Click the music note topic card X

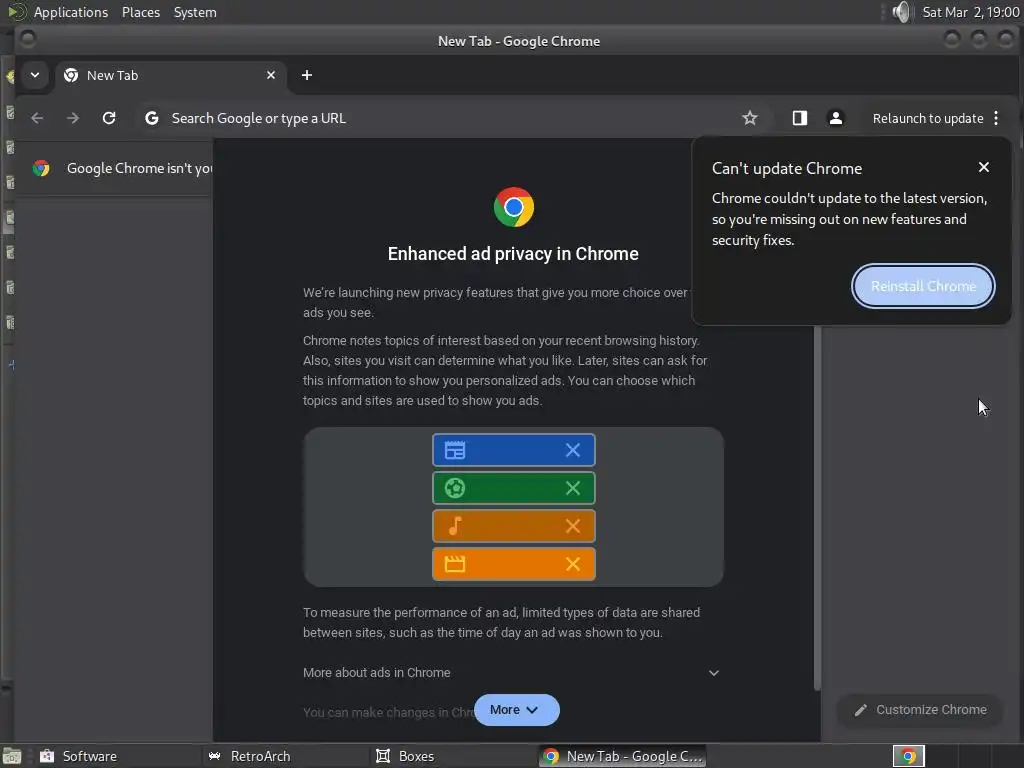573,526
